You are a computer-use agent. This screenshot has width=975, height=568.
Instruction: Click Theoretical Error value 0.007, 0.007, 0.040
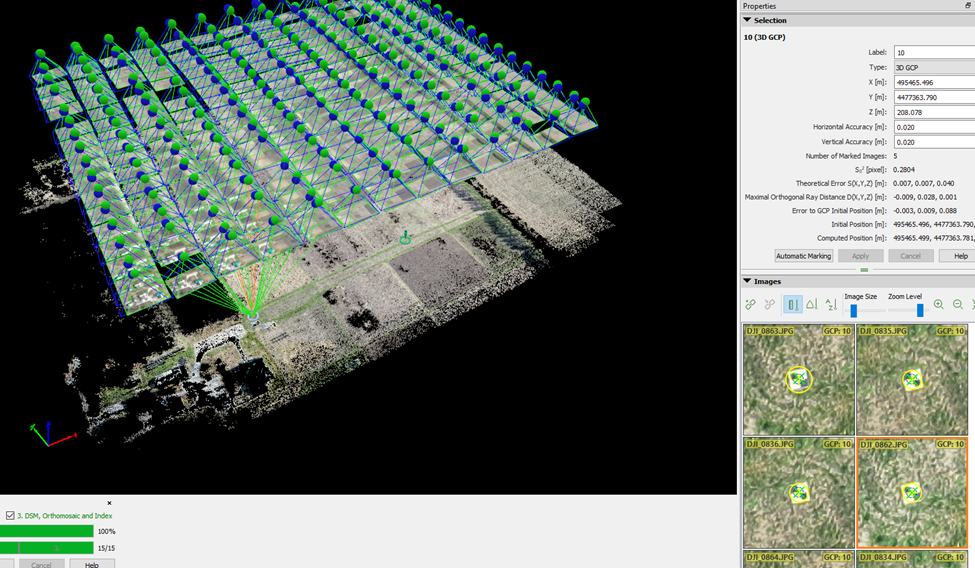tap(923, 184)
